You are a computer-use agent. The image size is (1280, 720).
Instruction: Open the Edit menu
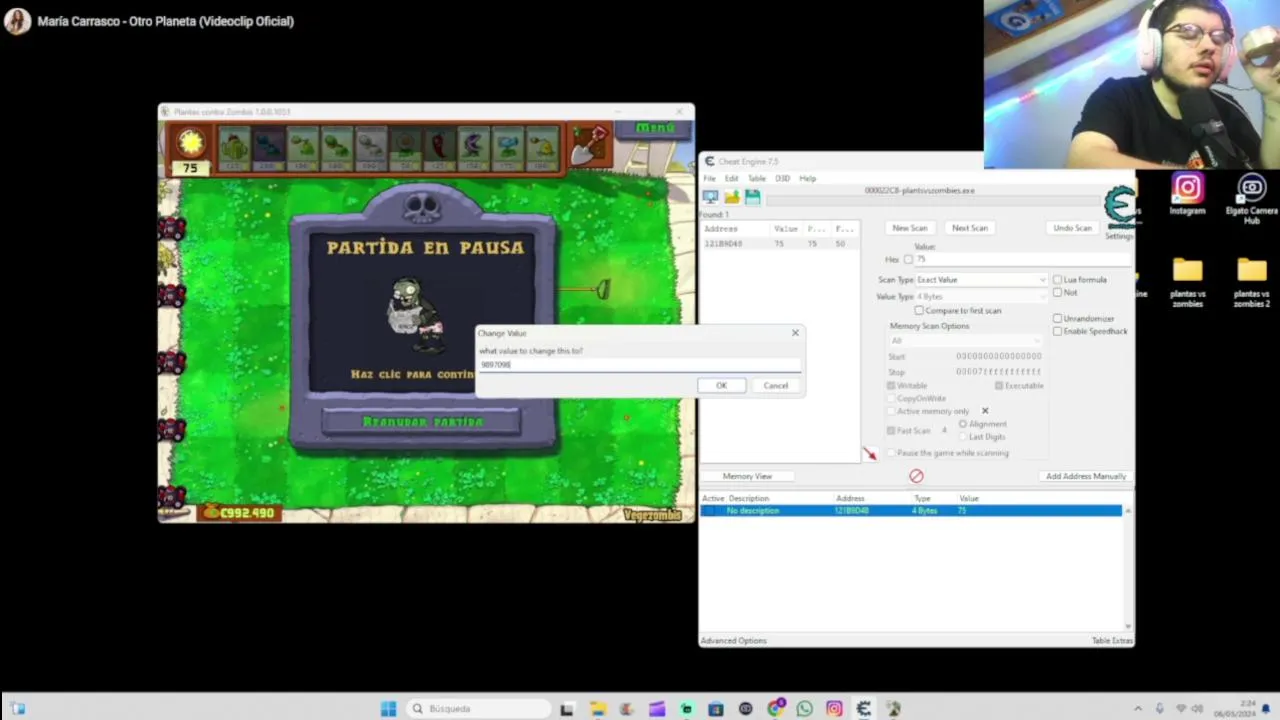(x=731, y=179)
